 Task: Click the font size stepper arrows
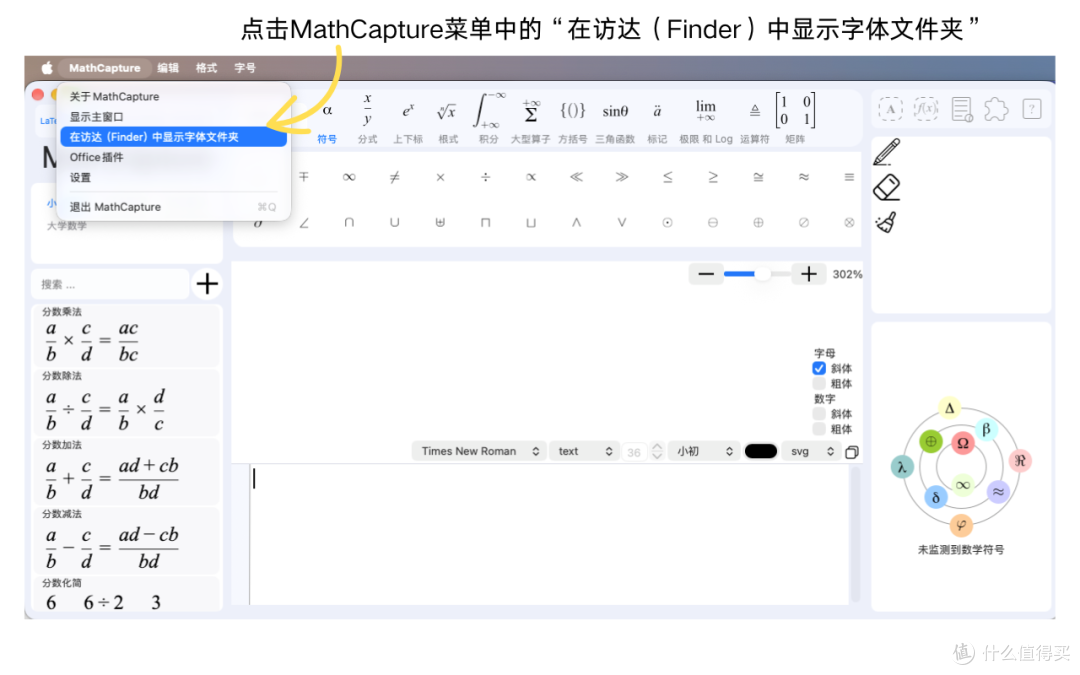(x=657, y=451)
